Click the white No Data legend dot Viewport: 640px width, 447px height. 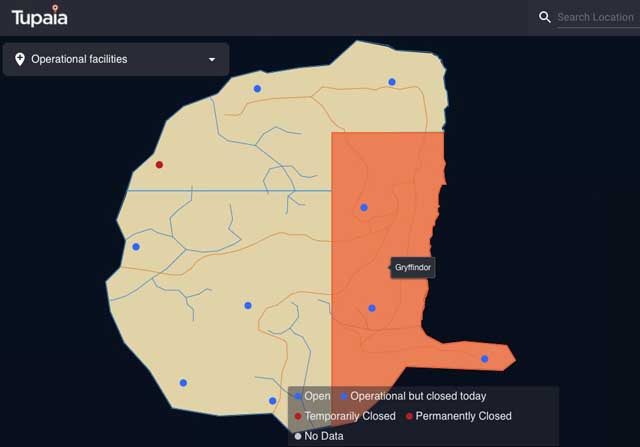pos(298,436)
